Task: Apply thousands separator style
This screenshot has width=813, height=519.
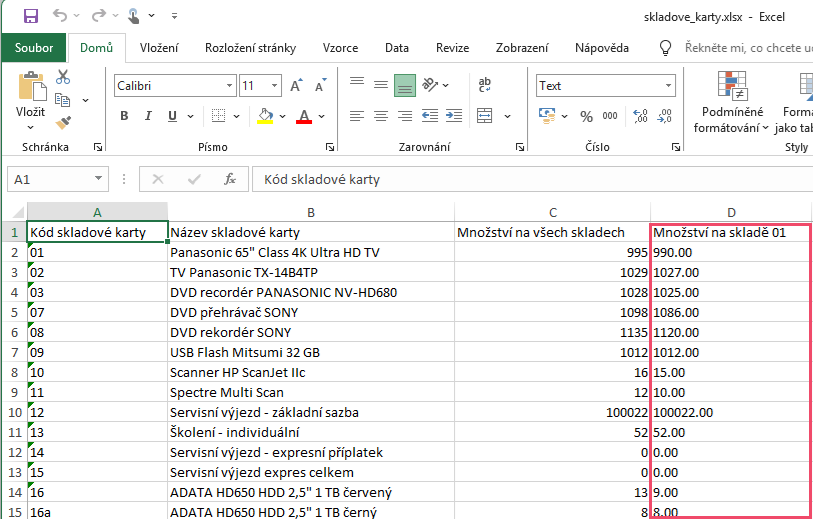Action: pos(610,116)
